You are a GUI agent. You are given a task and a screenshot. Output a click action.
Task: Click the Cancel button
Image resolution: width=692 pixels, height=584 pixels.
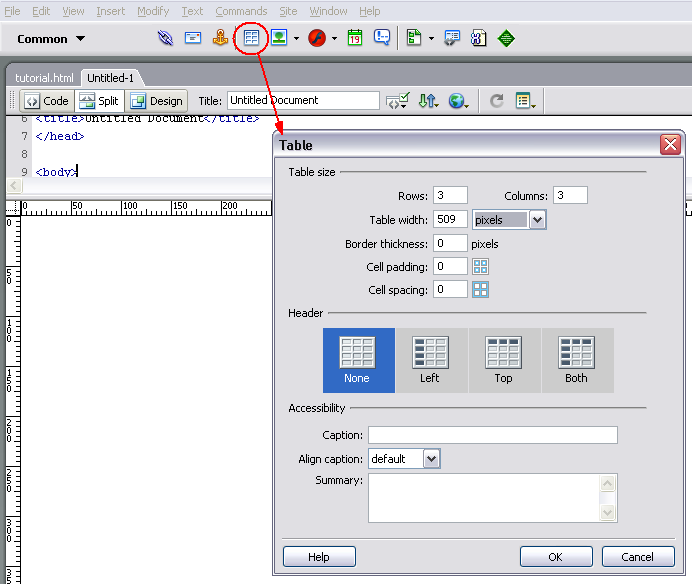point(637,557)
